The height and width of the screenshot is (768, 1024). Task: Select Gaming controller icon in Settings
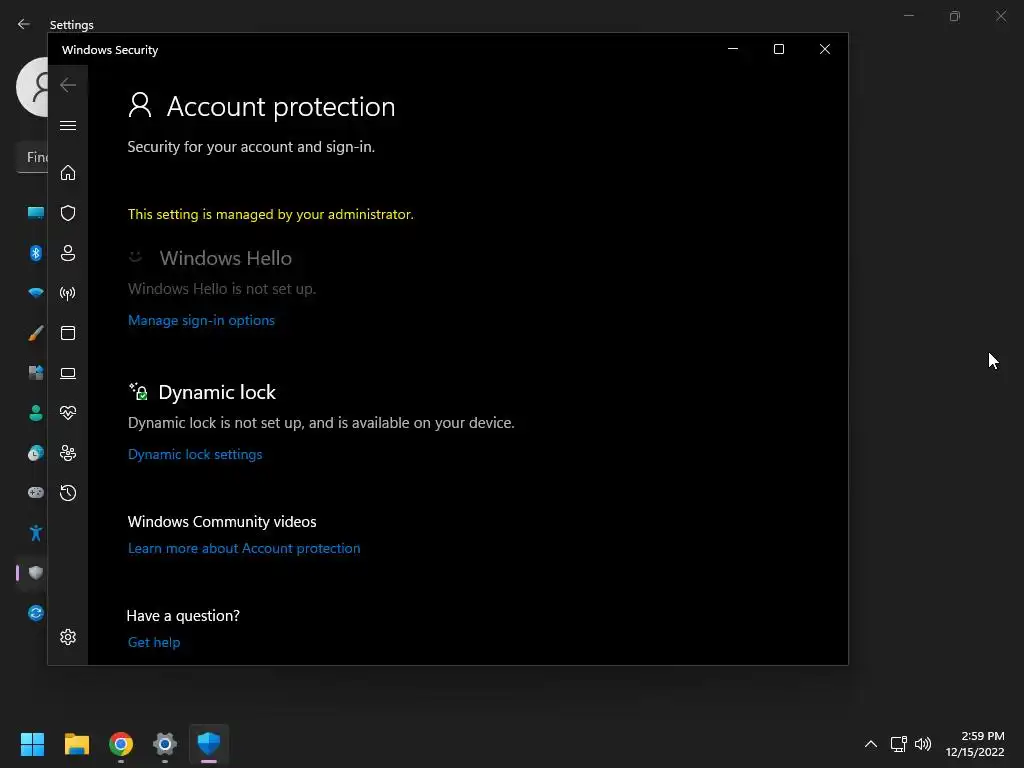[x=36, y=492]
